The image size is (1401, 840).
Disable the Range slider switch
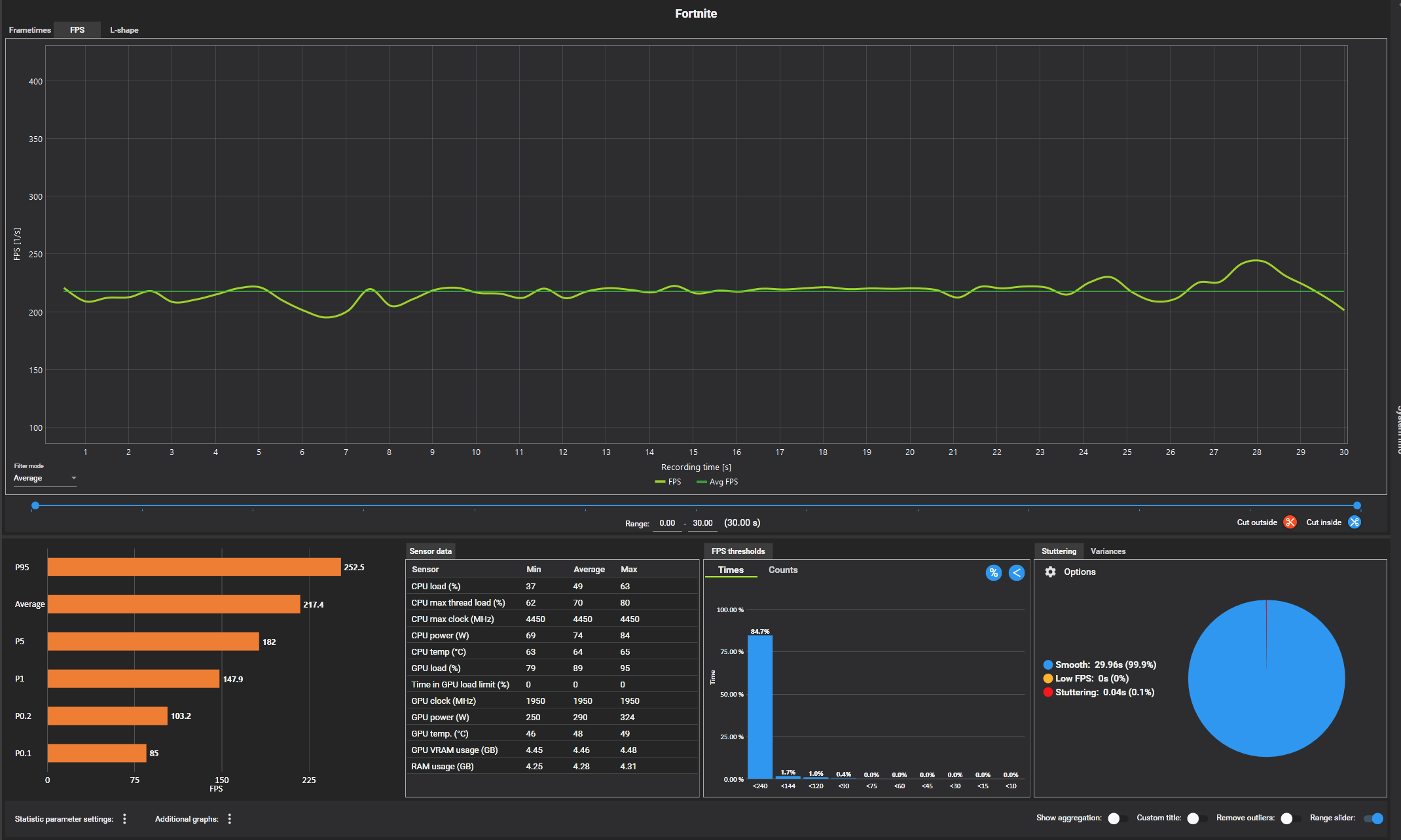[x=1374, y=818]
